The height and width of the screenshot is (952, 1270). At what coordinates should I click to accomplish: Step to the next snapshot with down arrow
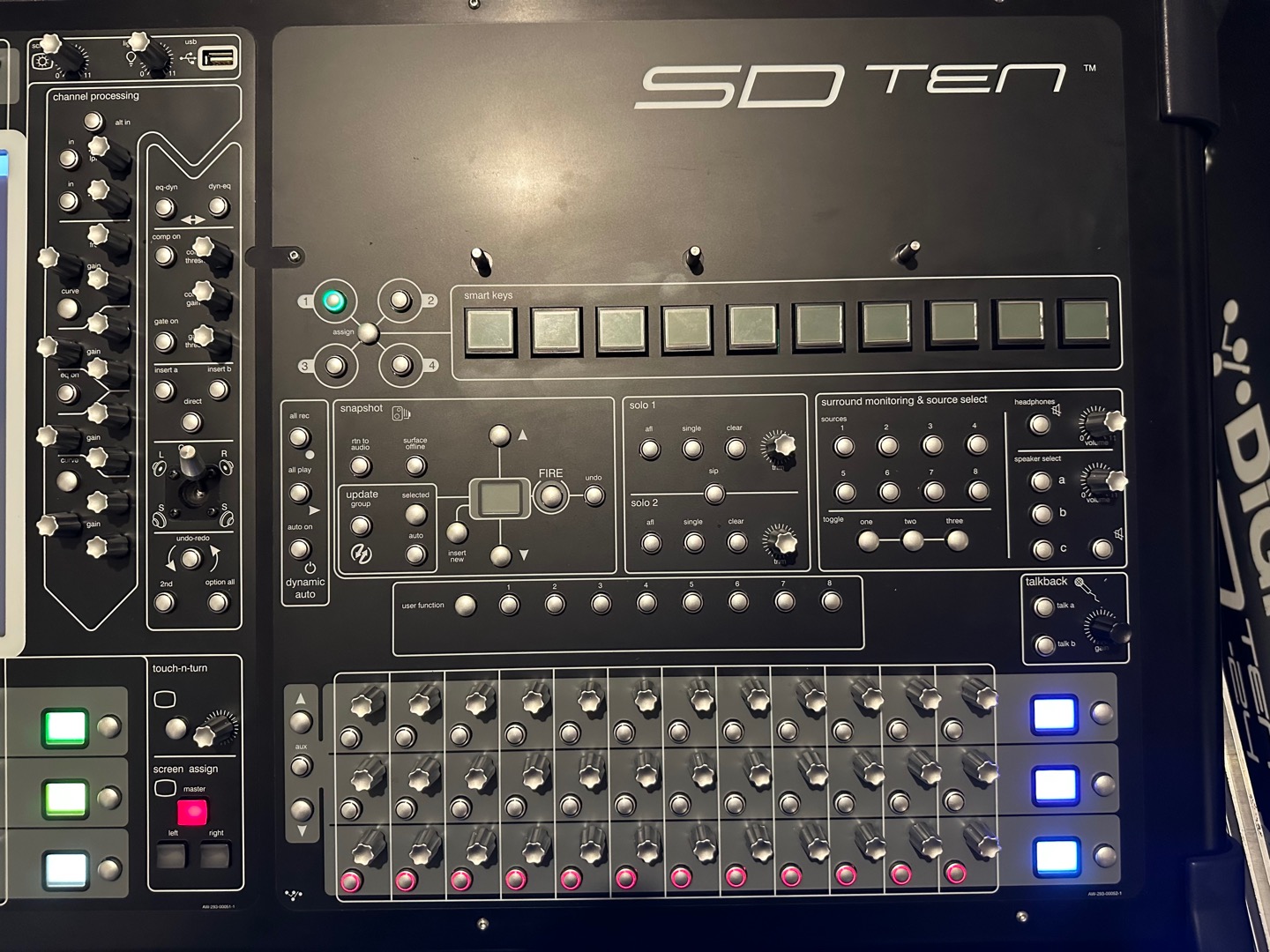point(501,555)
